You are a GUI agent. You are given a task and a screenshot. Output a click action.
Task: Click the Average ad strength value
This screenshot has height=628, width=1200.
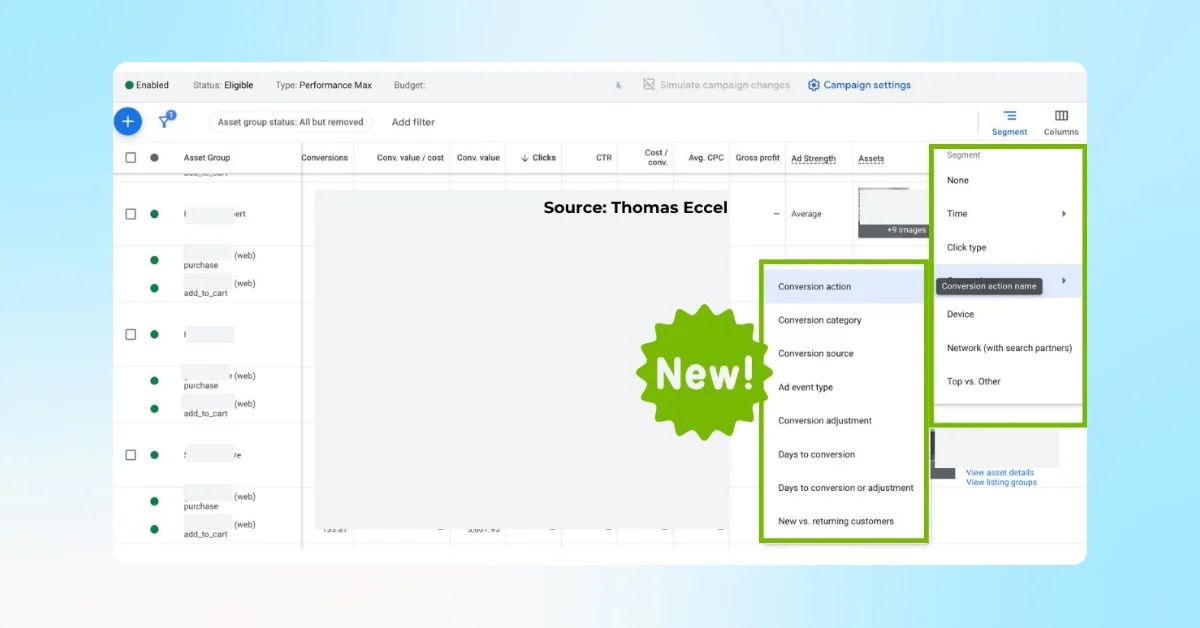(806, 214)
